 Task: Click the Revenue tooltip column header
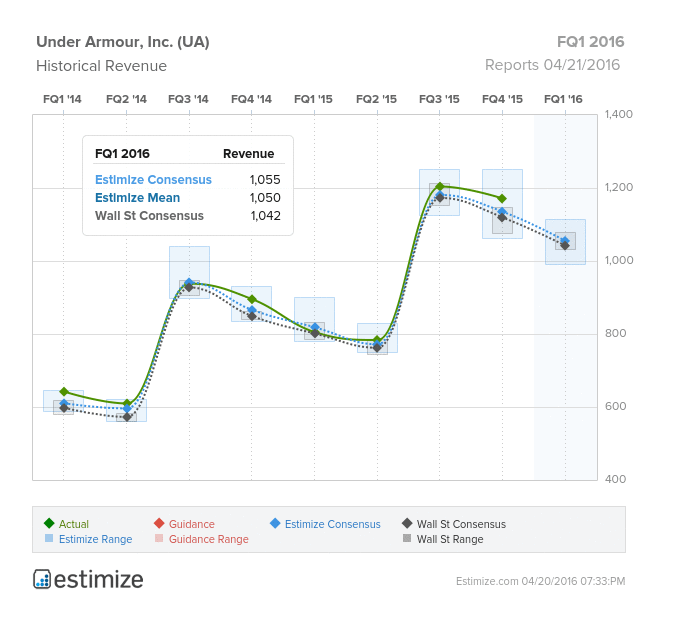click(248, 154)
